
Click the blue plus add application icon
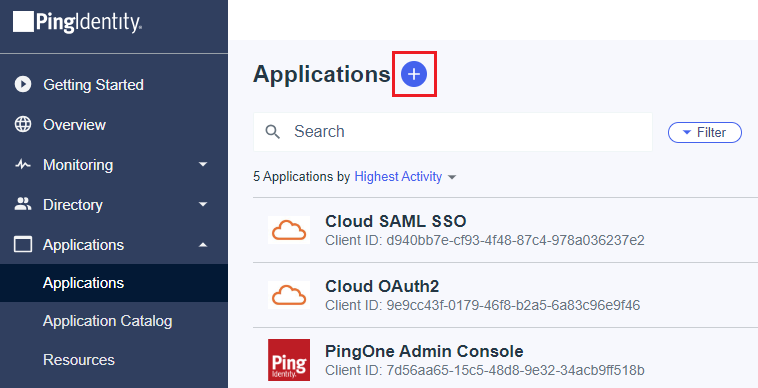(x=414, y=74)
